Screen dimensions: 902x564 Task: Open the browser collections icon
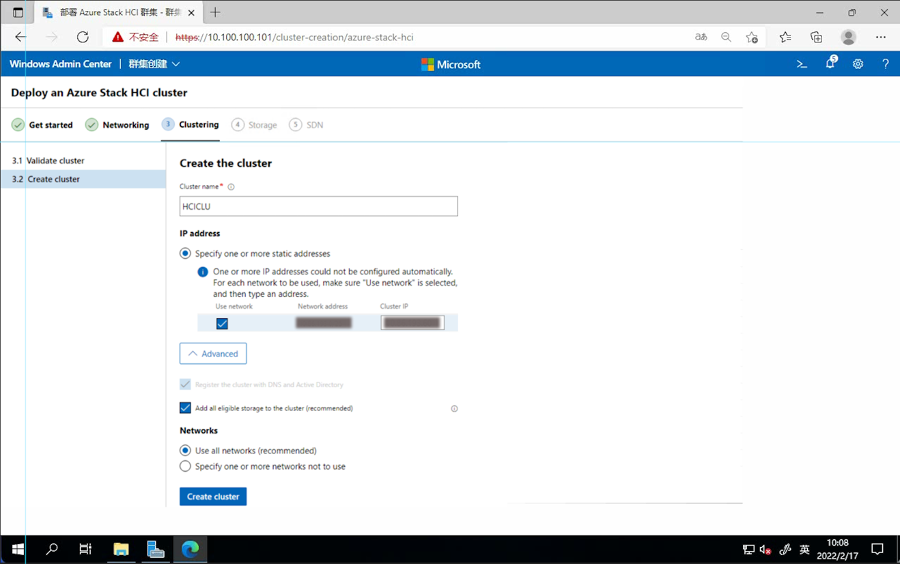tap(816, 37)
